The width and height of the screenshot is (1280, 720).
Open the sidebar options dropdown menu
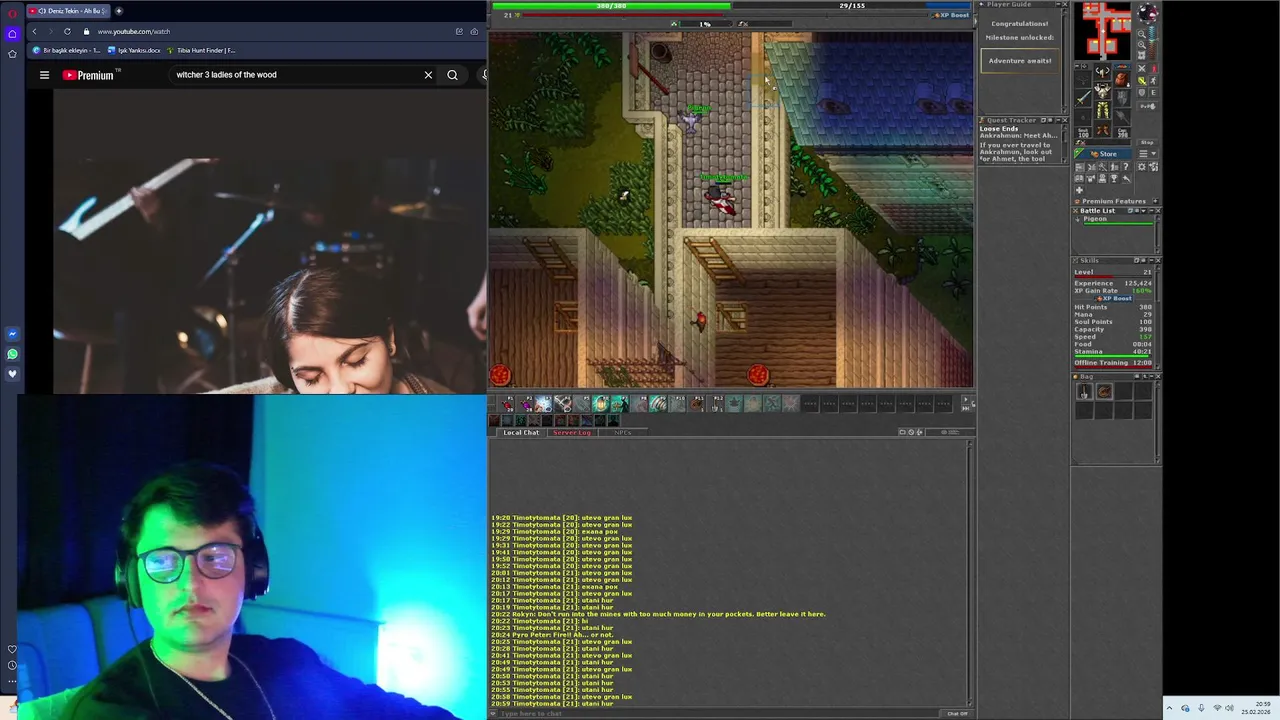[1148, 153]
